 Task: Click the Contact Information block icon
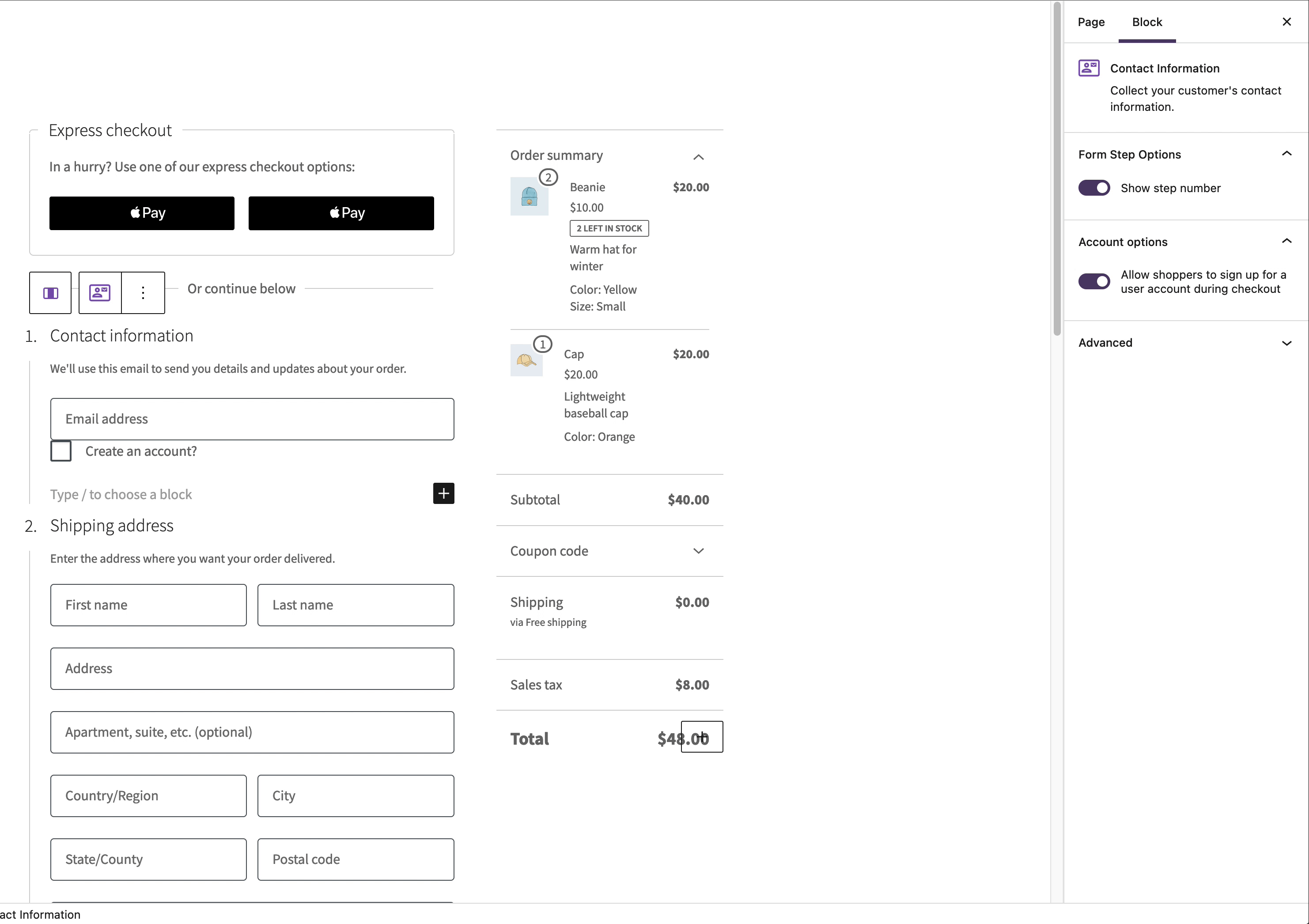point(100,293)
